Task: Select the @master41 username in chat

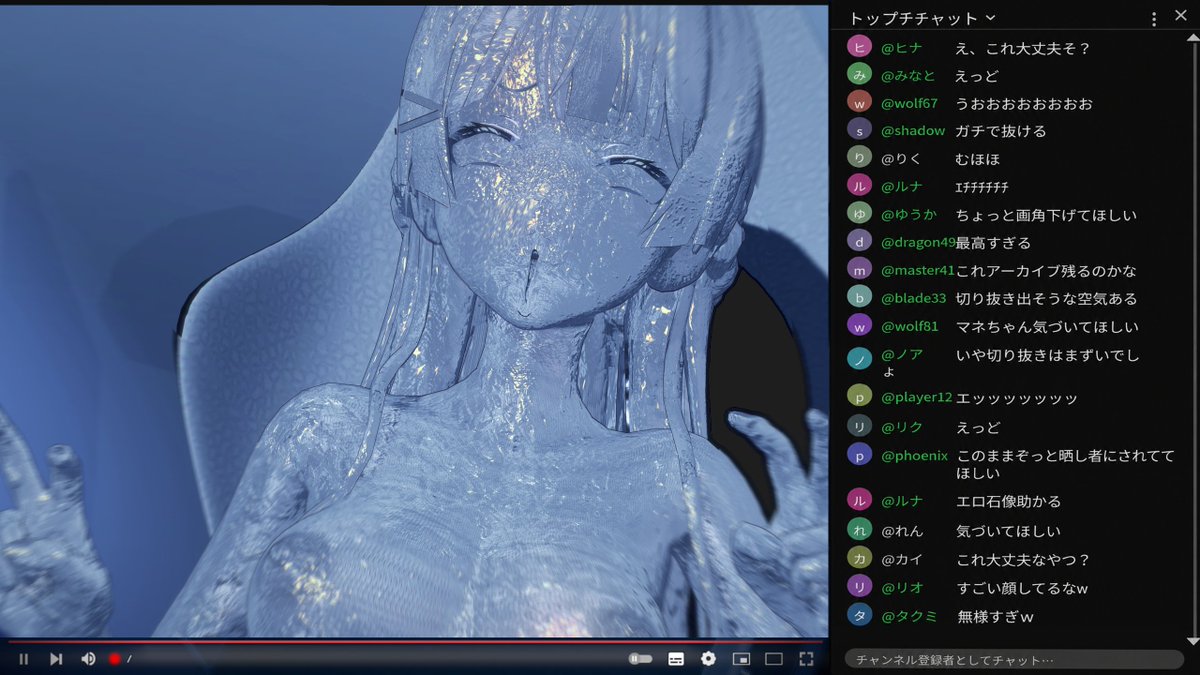Action: (x=918, y=270)
